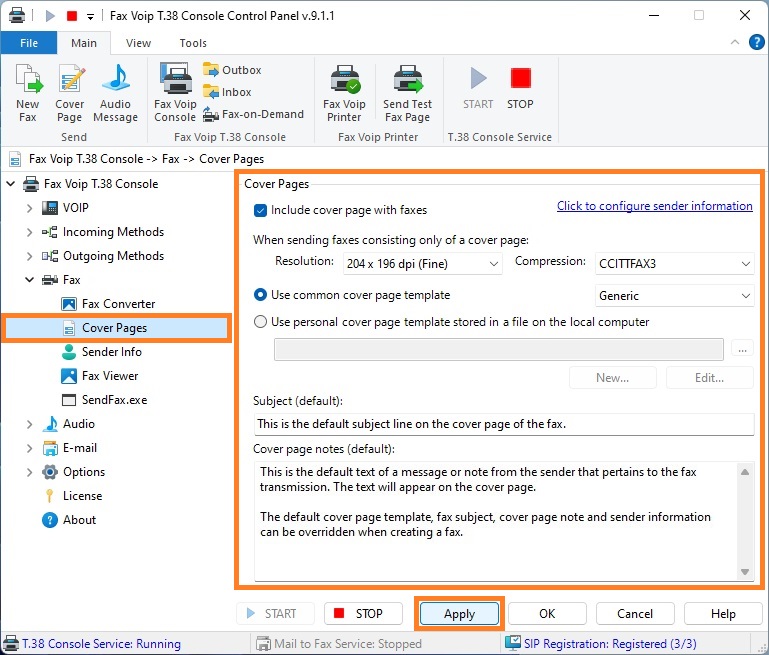The height and width of the screenshot is (655, 769).
Task: Click the Help button
Action: [x=723, y=614]
